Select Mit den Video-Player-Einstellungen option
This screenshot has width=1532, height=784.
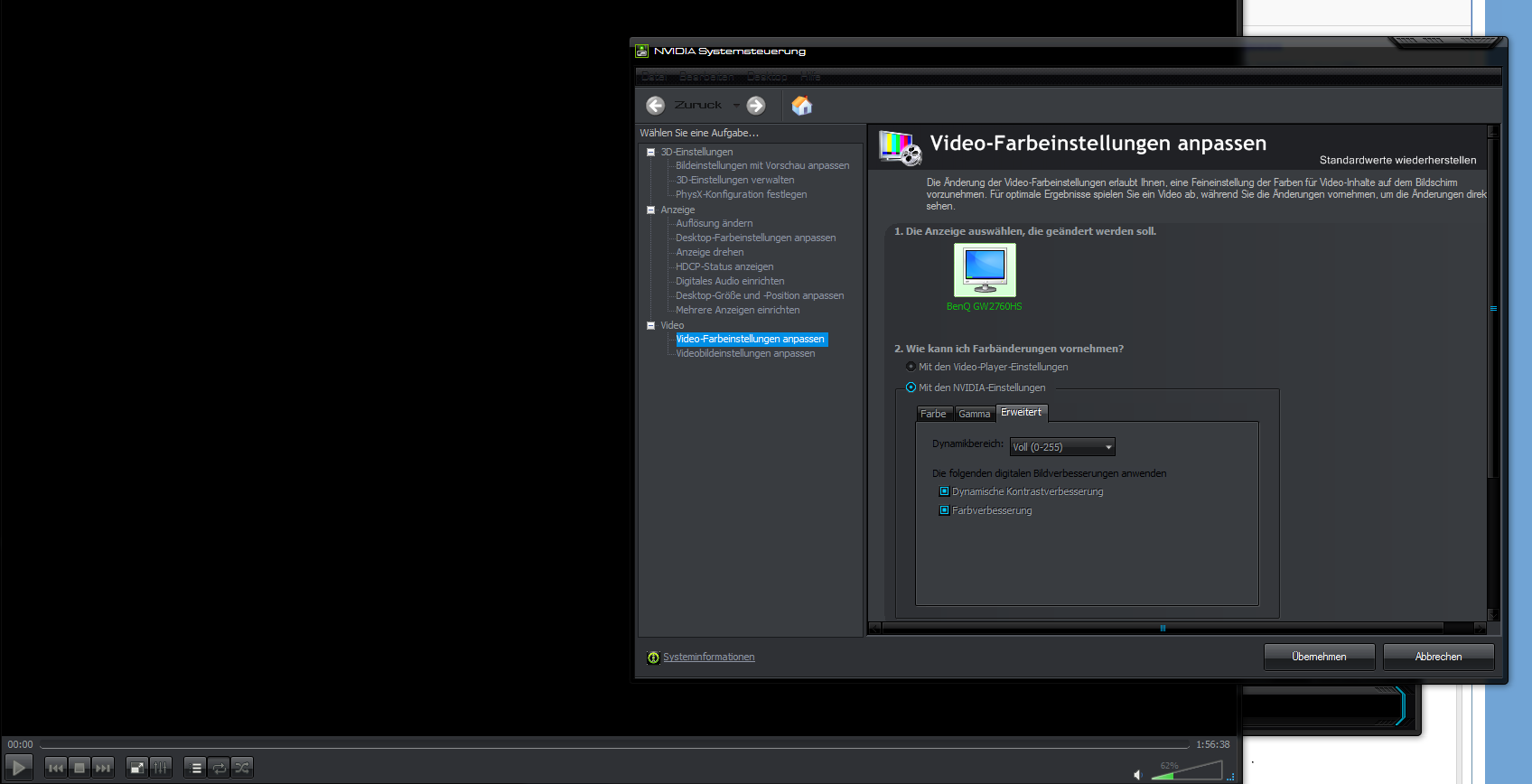point(911,367)
